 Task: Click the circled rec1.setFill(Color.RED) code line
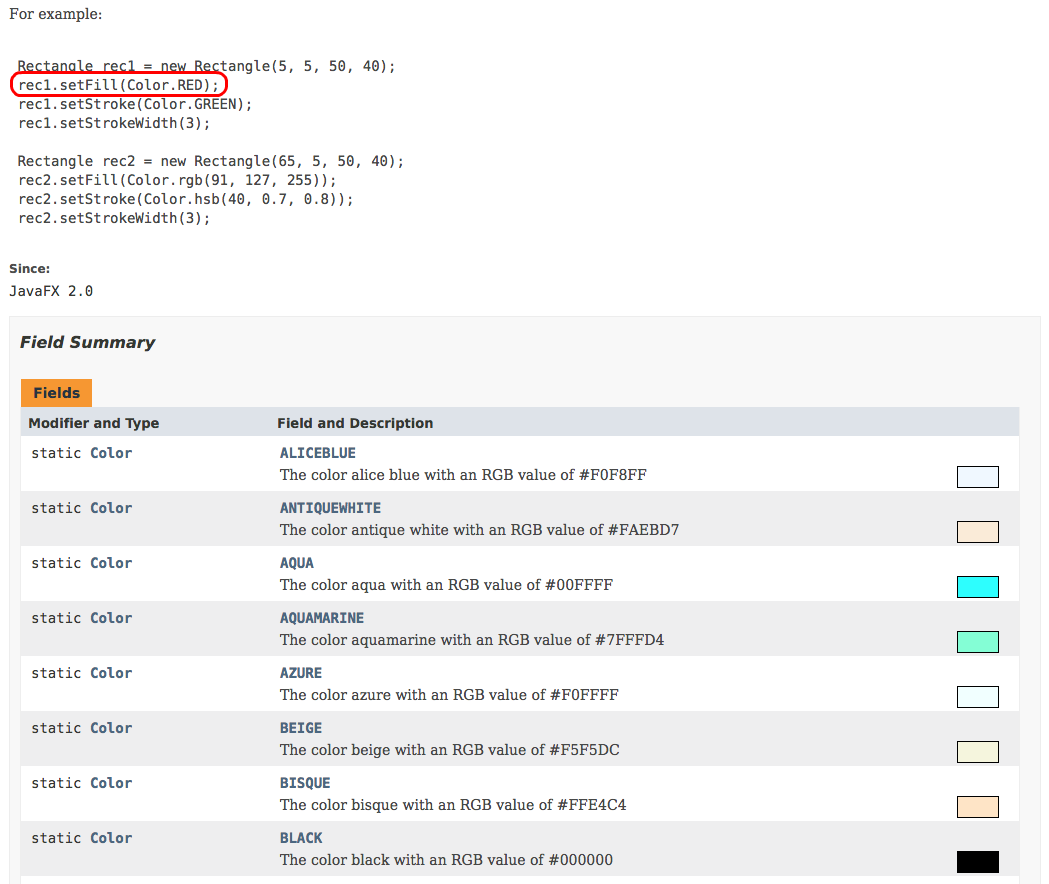coord(118,85)
